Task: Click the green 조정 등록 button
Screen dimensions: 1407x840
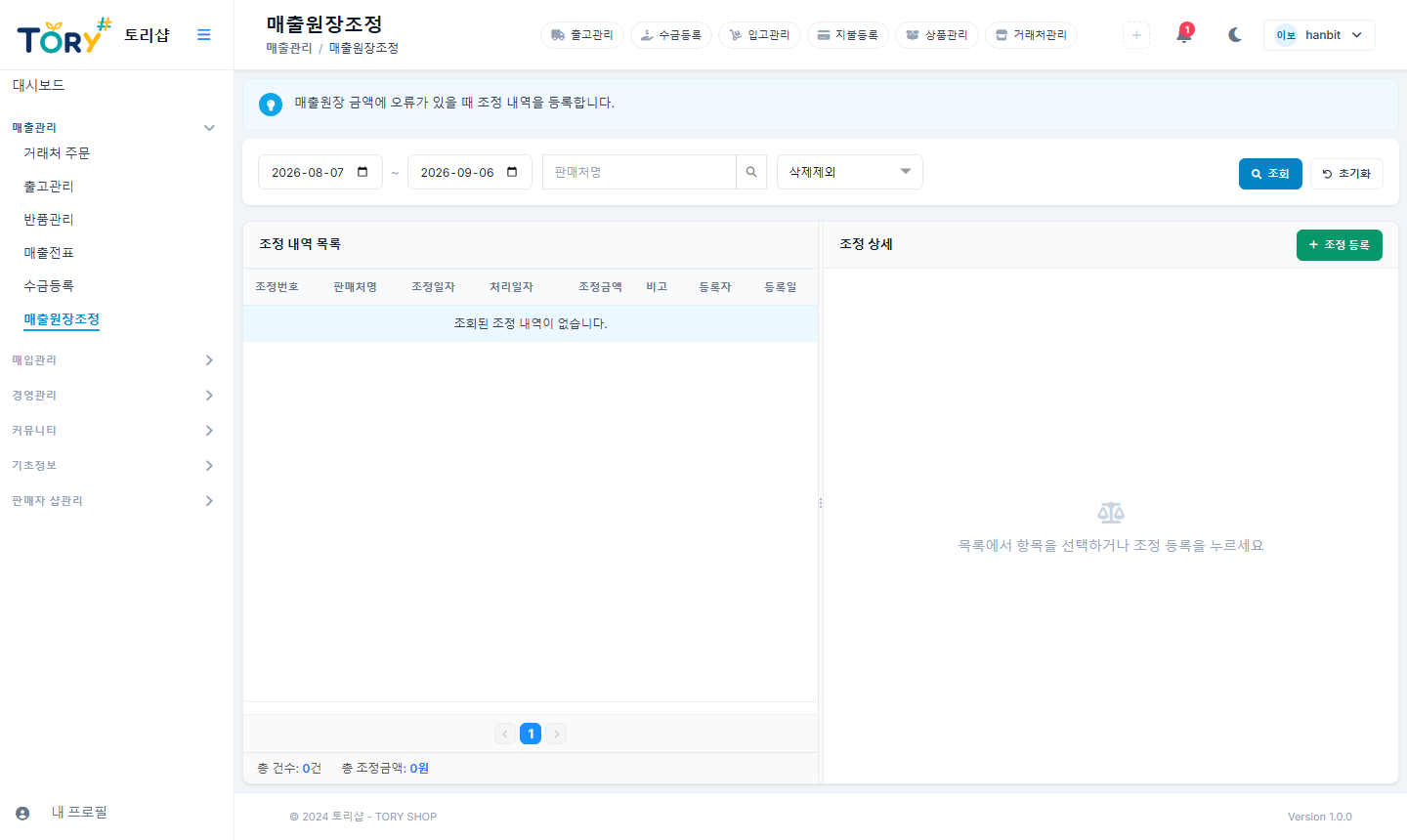Action: tap(1340, 245)
